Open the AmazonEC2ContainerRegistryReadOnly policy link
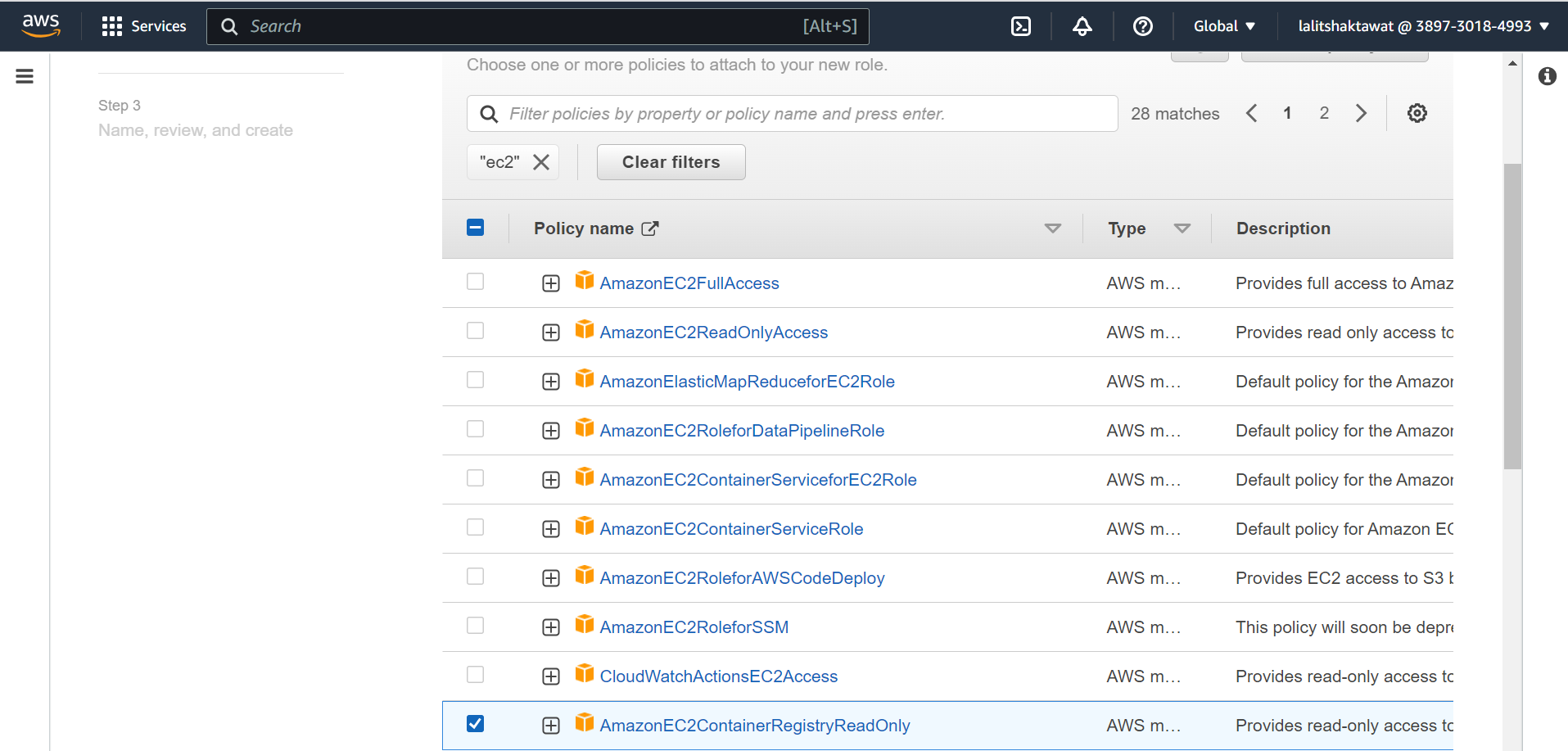Image resolution: width=1568 pixels, height=751 pixels. coord(755,726)
